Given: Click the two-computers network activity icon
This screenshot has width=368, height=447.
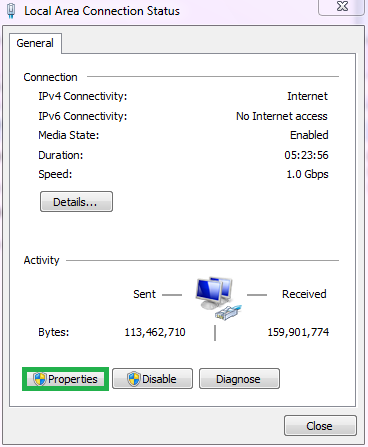Looking at the screenshot, I should pos(218,298).
